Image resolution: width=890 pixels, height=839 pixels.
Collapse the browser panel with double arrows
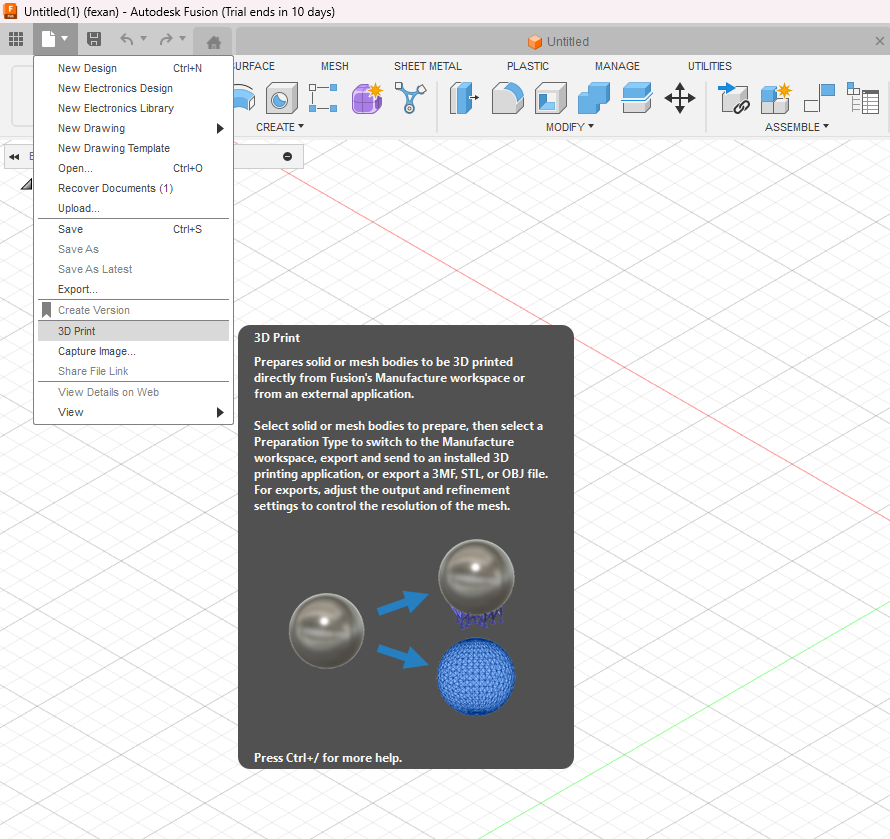(15, 157)
